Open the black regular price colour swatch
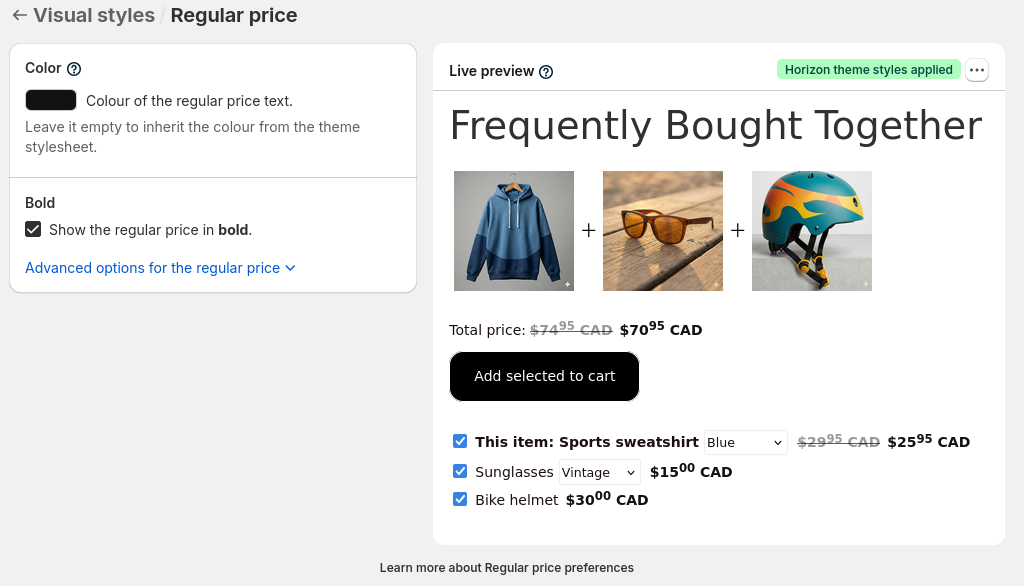 coord(51,100)
